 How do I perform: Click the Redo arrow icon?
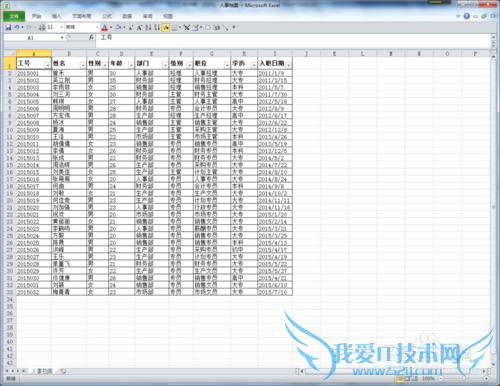click(29, 27)
